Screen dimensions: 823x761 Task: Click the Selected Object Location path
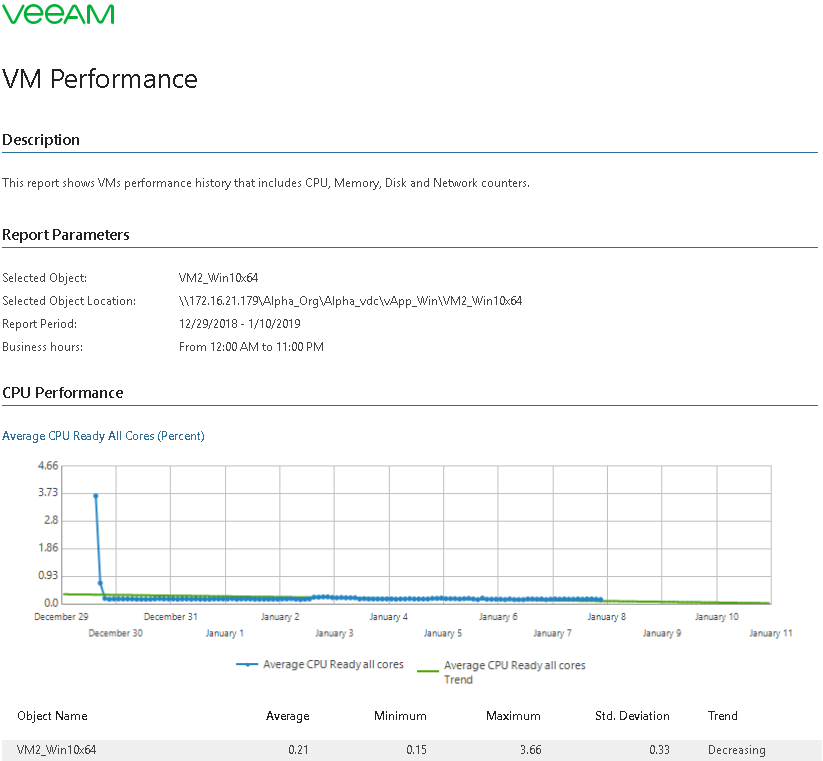350,301
